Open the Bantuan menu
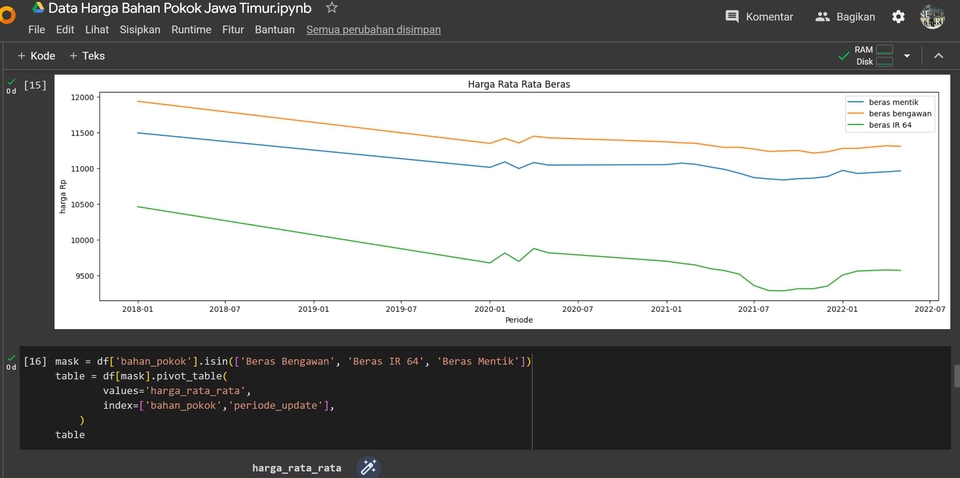This screenshot has width=960, height=478. tap(274, 29)
